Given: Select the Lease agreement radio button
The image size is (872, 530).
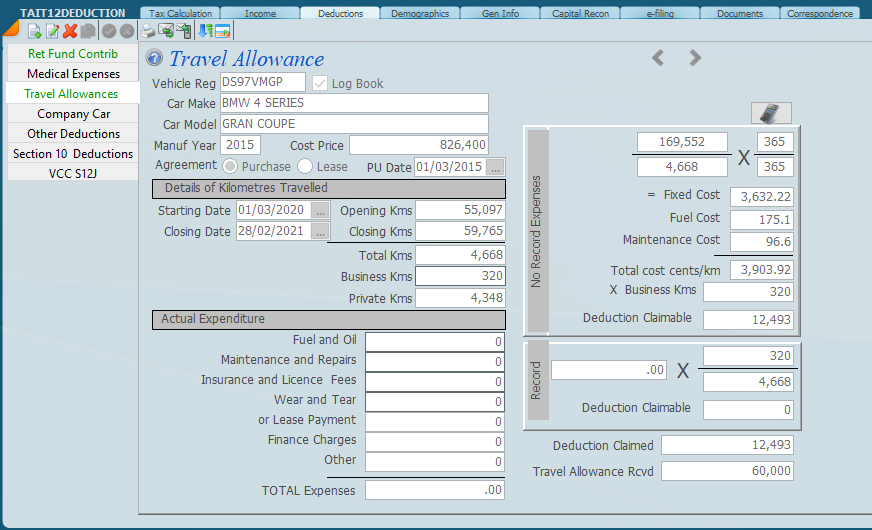Looking at the screenshot, I should click(305, 166).
